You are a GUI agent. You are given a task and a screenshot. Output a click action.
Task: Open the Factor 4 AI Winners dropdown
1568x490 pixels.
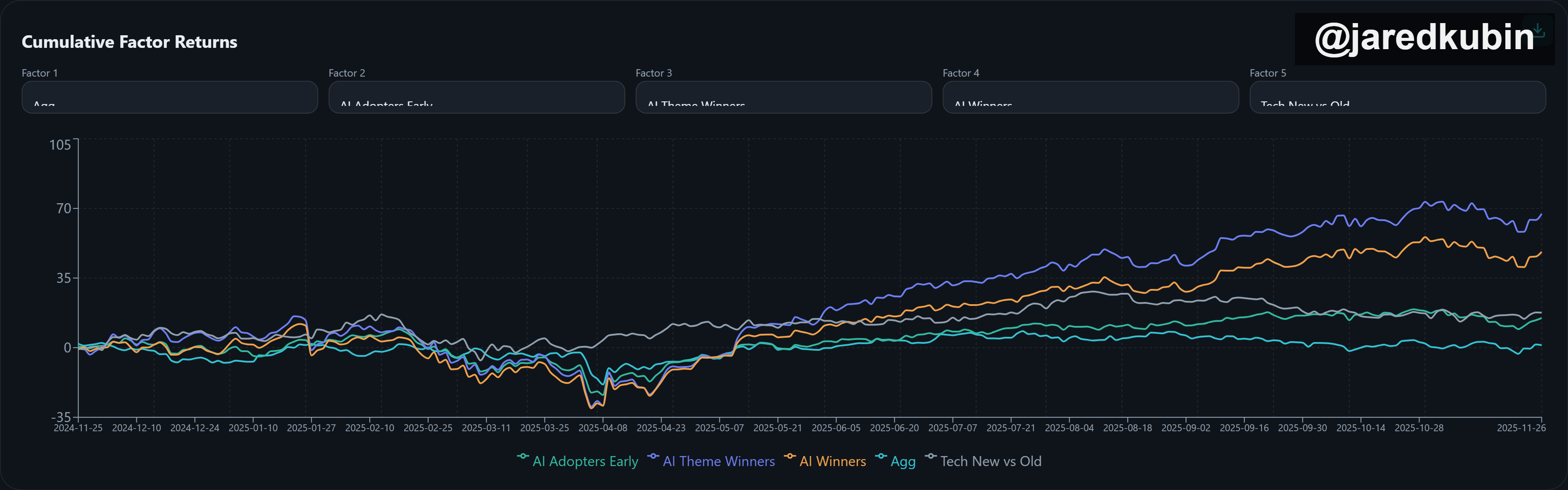[1090, 97]
